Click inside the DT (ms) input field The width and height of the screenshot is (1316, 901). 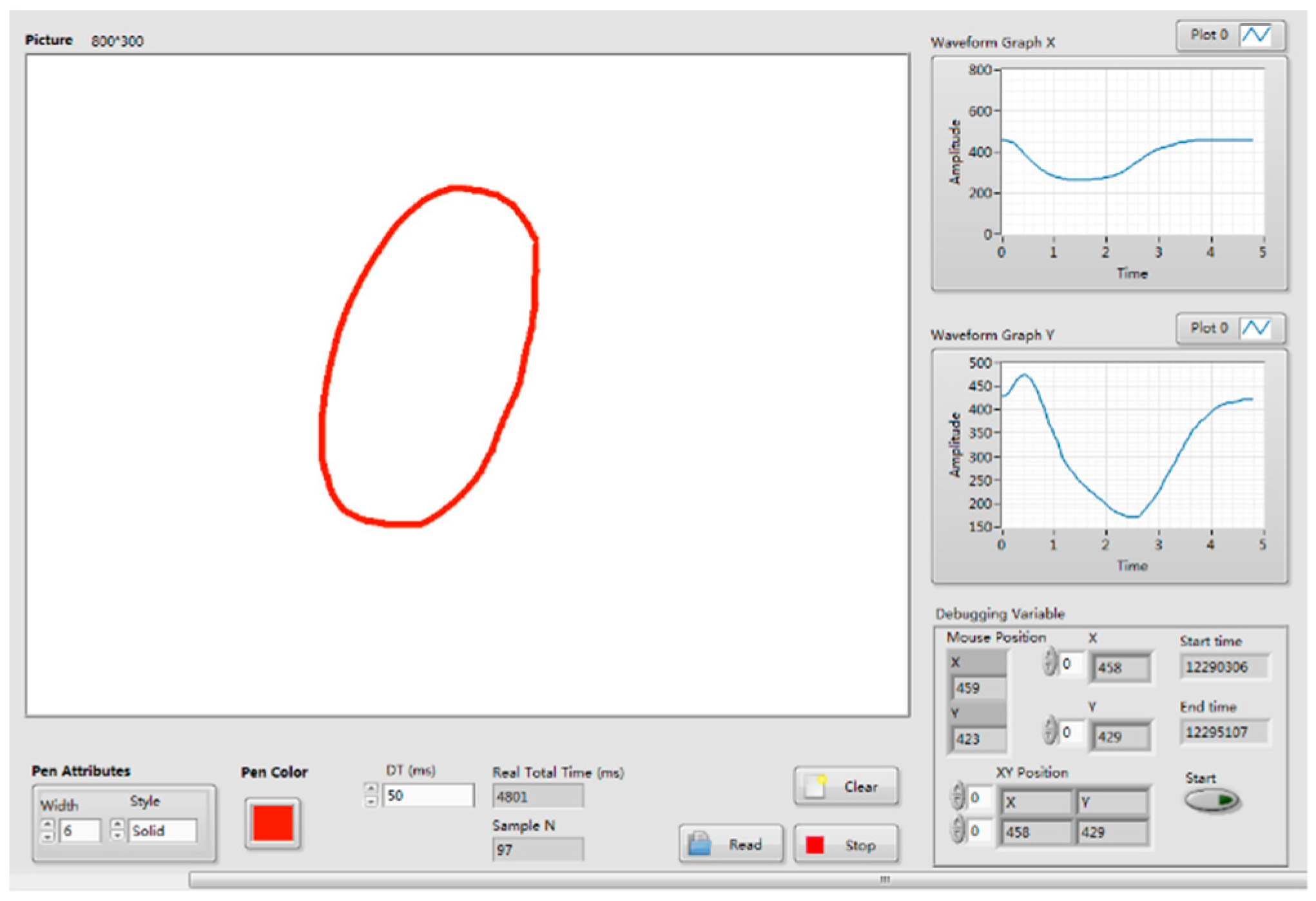[428, 795]
